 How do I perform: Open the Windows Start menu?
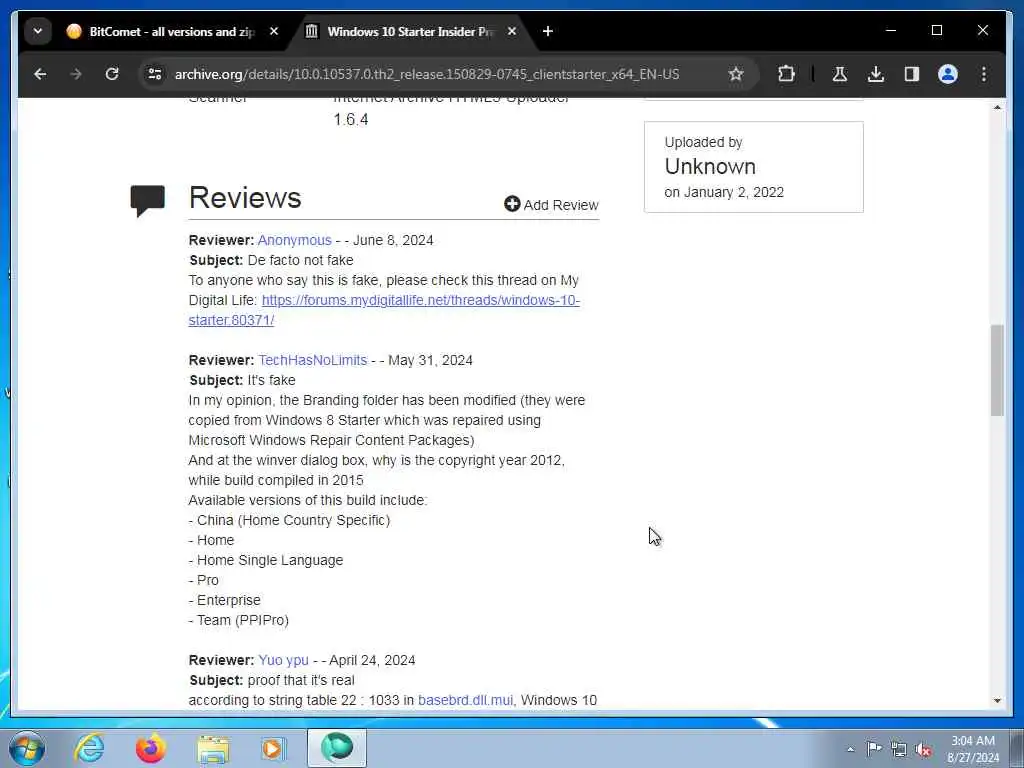click(x=26, y=748)
